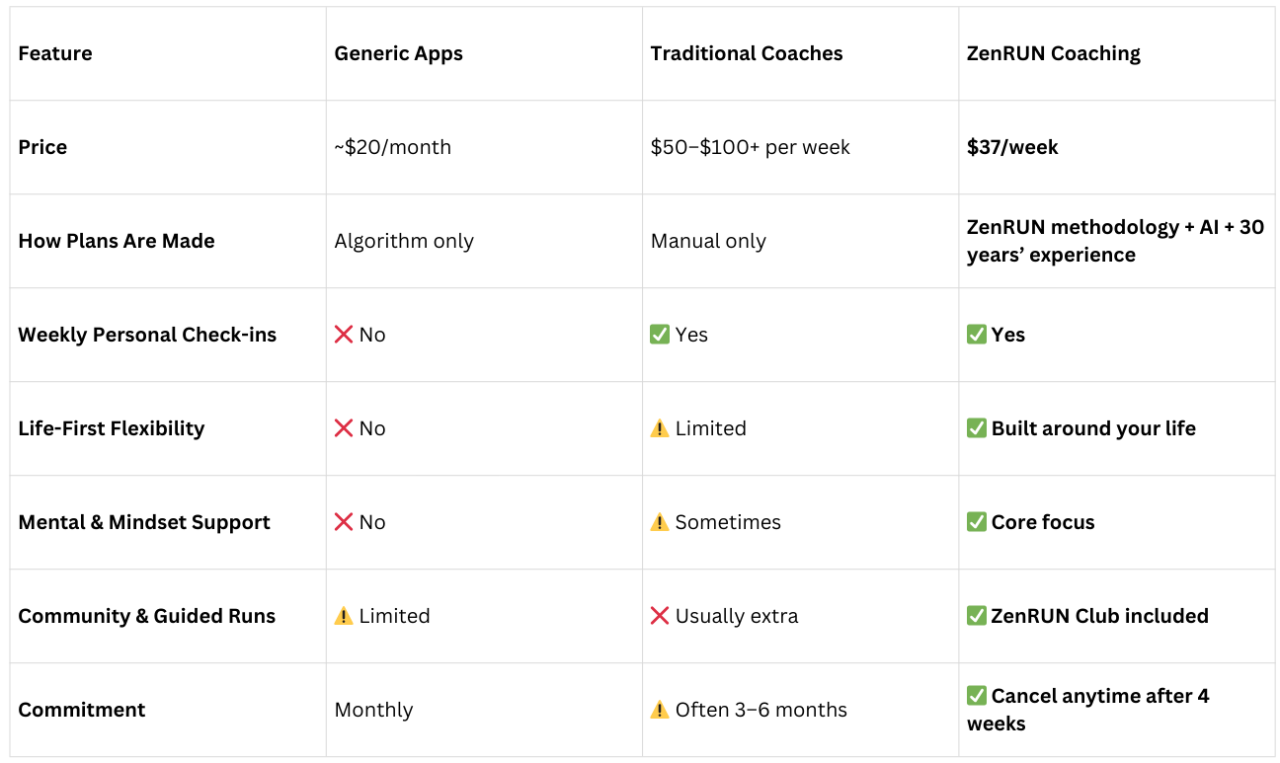This screenshot has height=763, width=1280.
Task: Click the Mental & Mindset Support row label
Action: (x=144, y=522)
